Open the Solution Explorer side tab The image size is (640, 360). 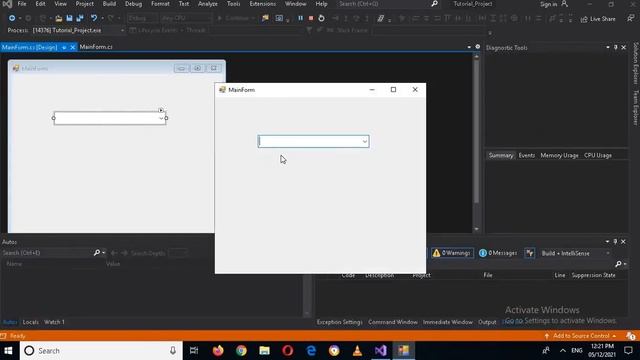click(636, 63)
